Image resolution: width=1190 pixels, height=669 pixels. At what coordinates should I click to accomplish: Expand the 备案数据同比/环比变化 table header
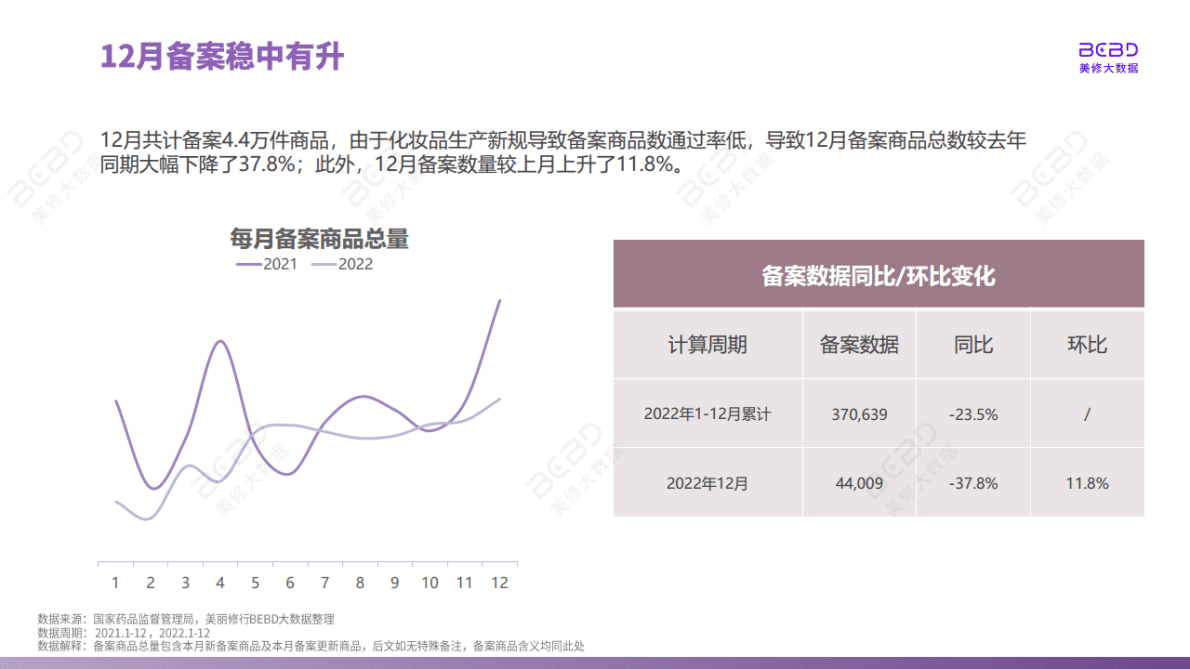(879, 278)
